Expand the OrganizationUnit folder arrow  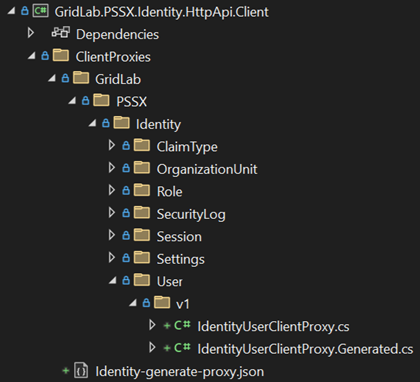tap(112, 168)
